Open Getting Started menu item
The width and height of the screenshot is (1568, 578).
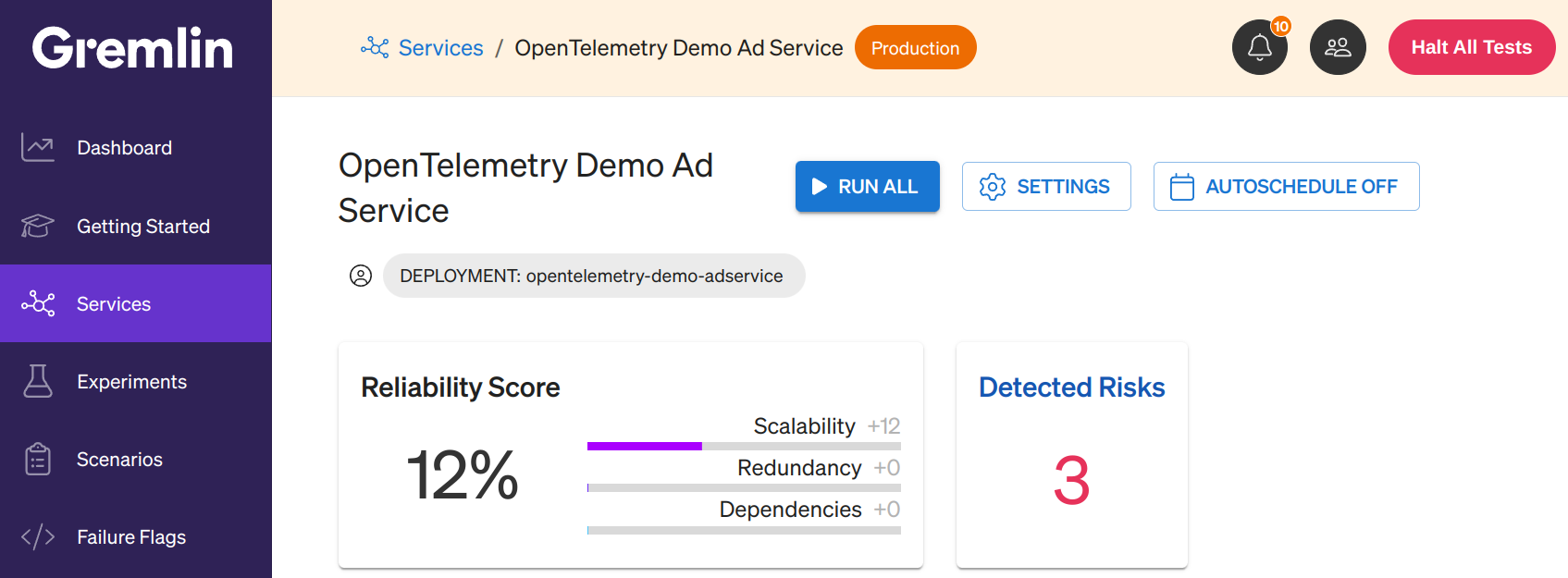(x=136, y=226)
